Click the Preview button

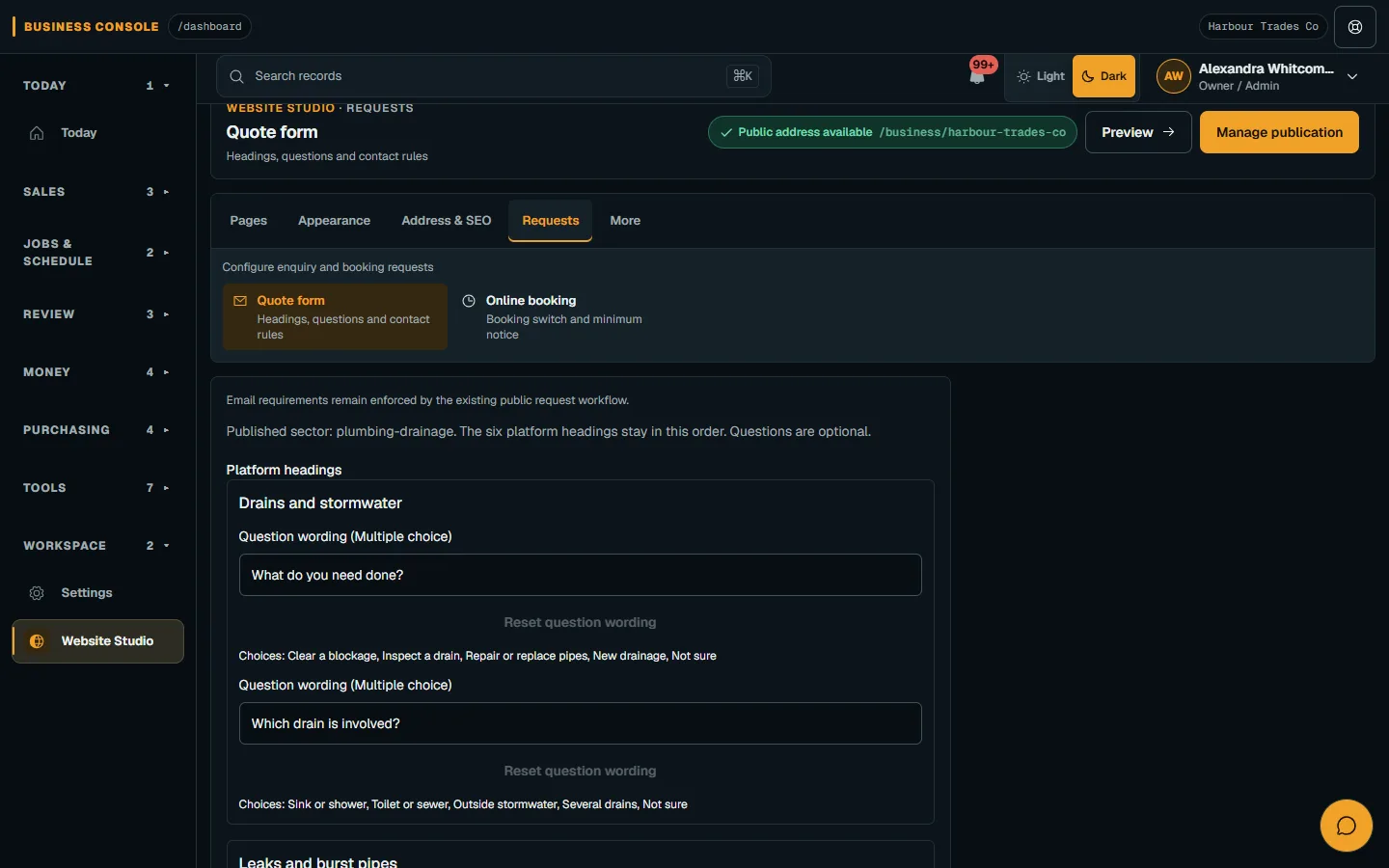point(1138,132)
